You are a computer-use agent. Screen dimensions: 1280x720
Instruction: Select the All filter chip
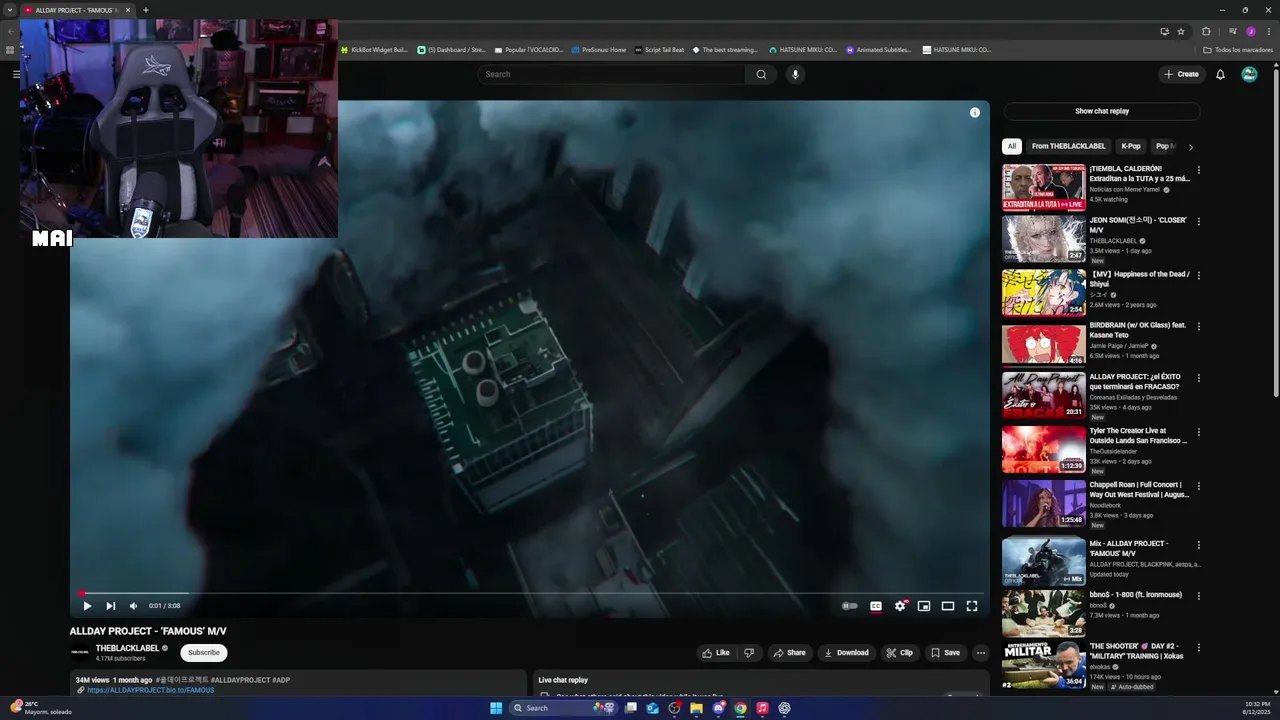(1011, 146)
